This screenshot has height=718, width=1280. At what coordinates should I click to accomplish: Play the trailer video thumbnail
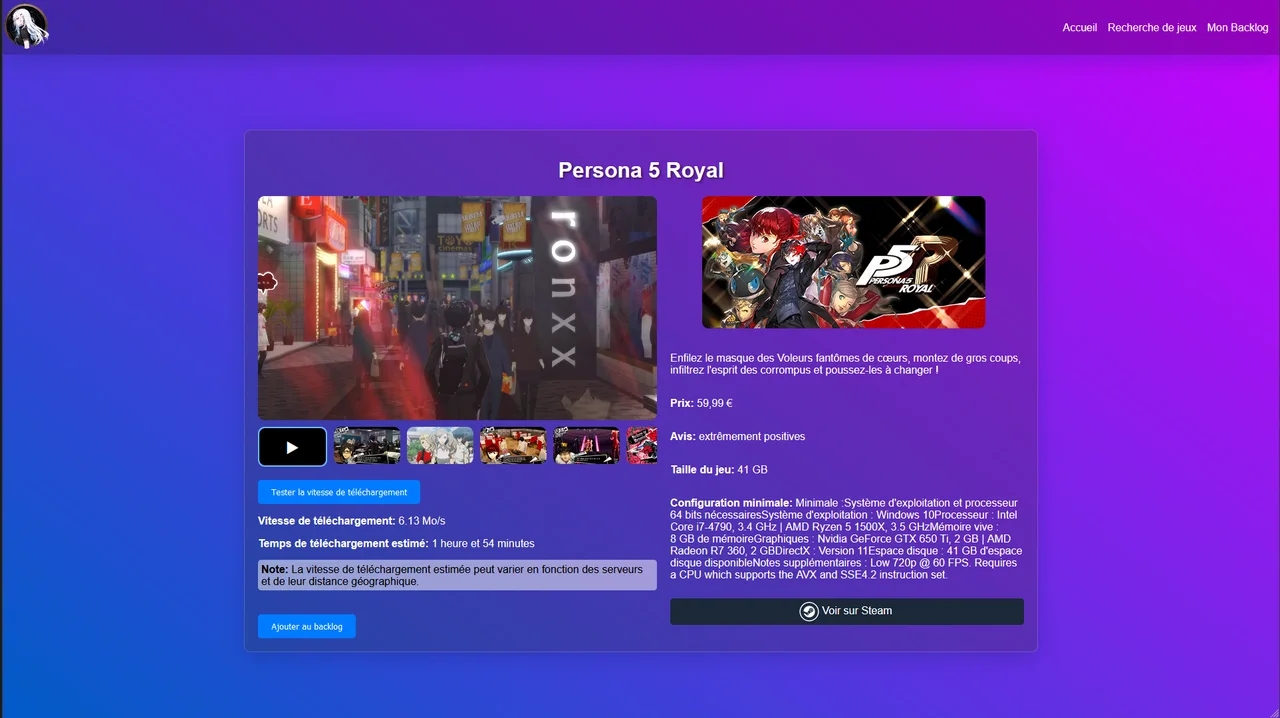click(292, 447)
